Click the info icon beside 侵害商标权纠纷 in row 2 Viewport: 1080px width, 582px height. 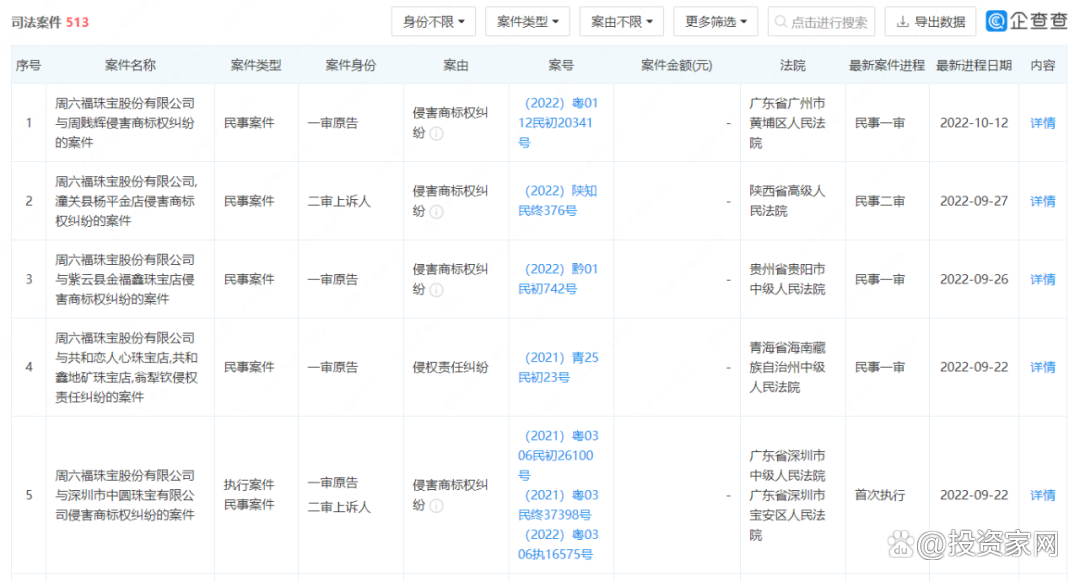[x=437, y=211]
